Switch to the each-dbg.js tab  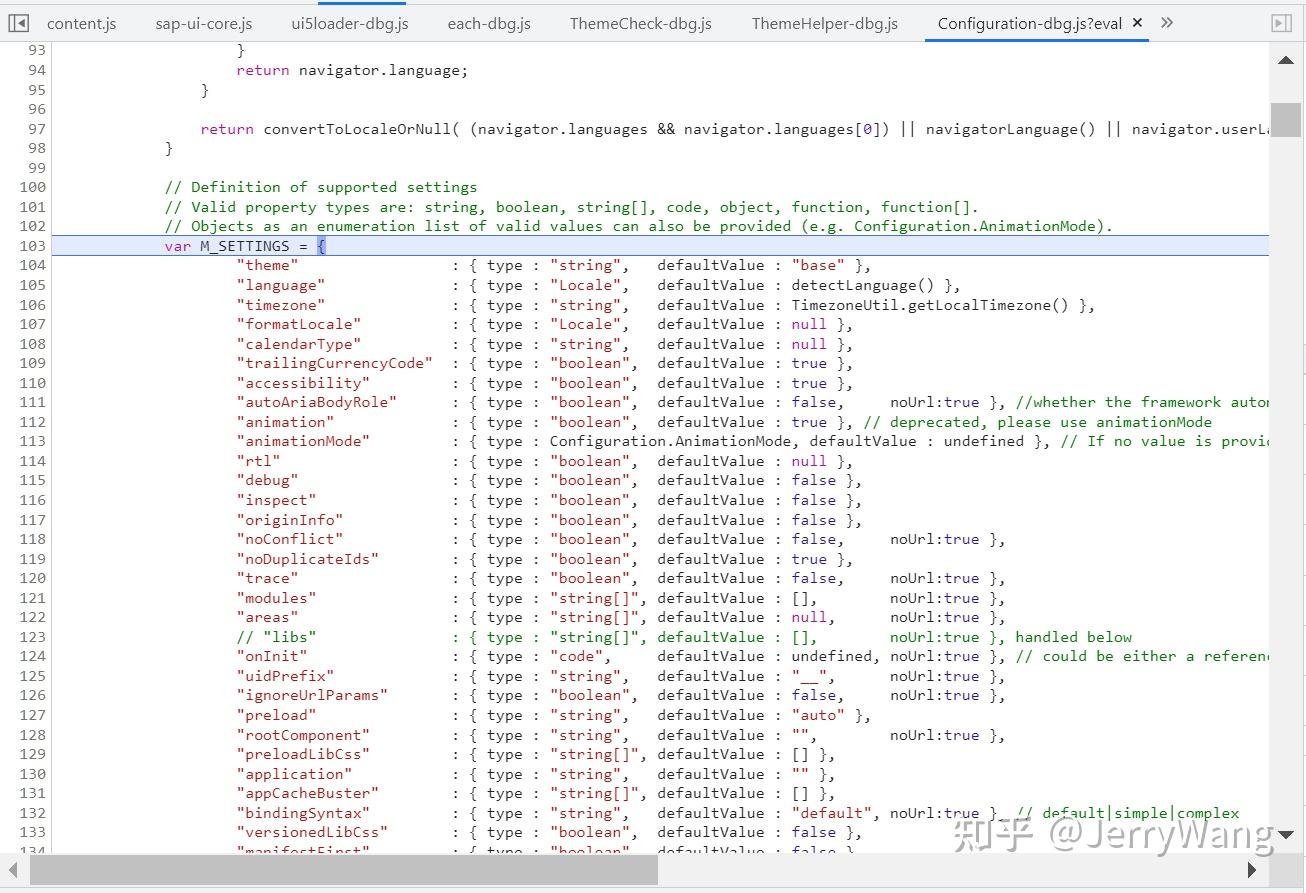(x=490, y=23)
